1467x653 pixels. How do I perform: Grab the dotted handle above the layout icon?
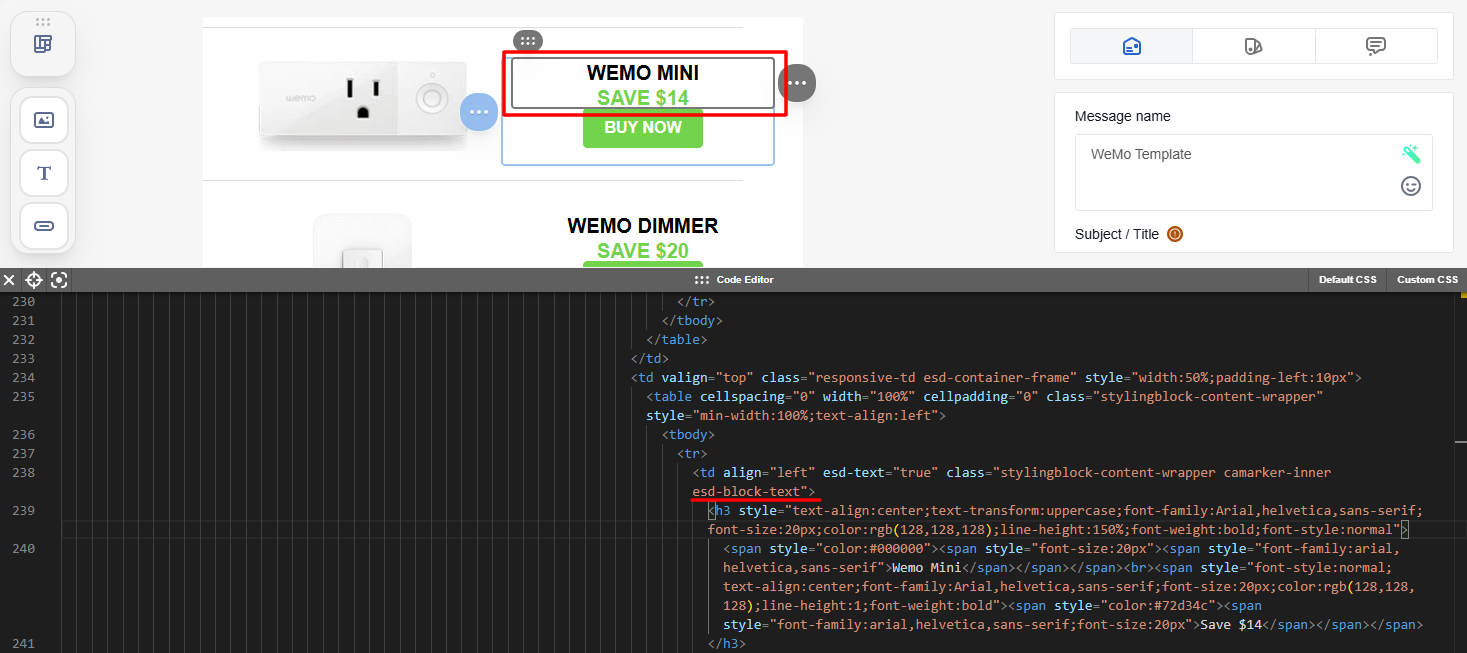pyautogui.click(x=43, y=21)
